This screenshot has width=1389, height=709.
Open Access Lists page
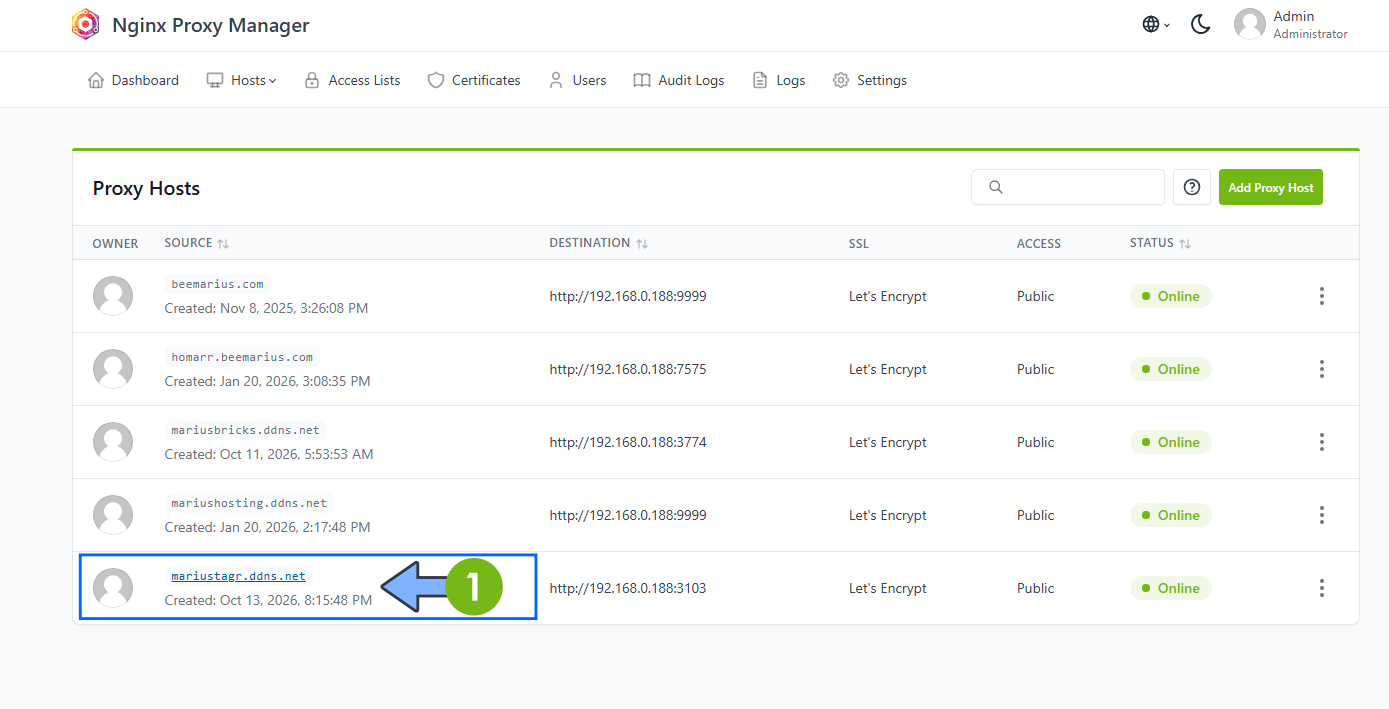(x=352, y=80)
